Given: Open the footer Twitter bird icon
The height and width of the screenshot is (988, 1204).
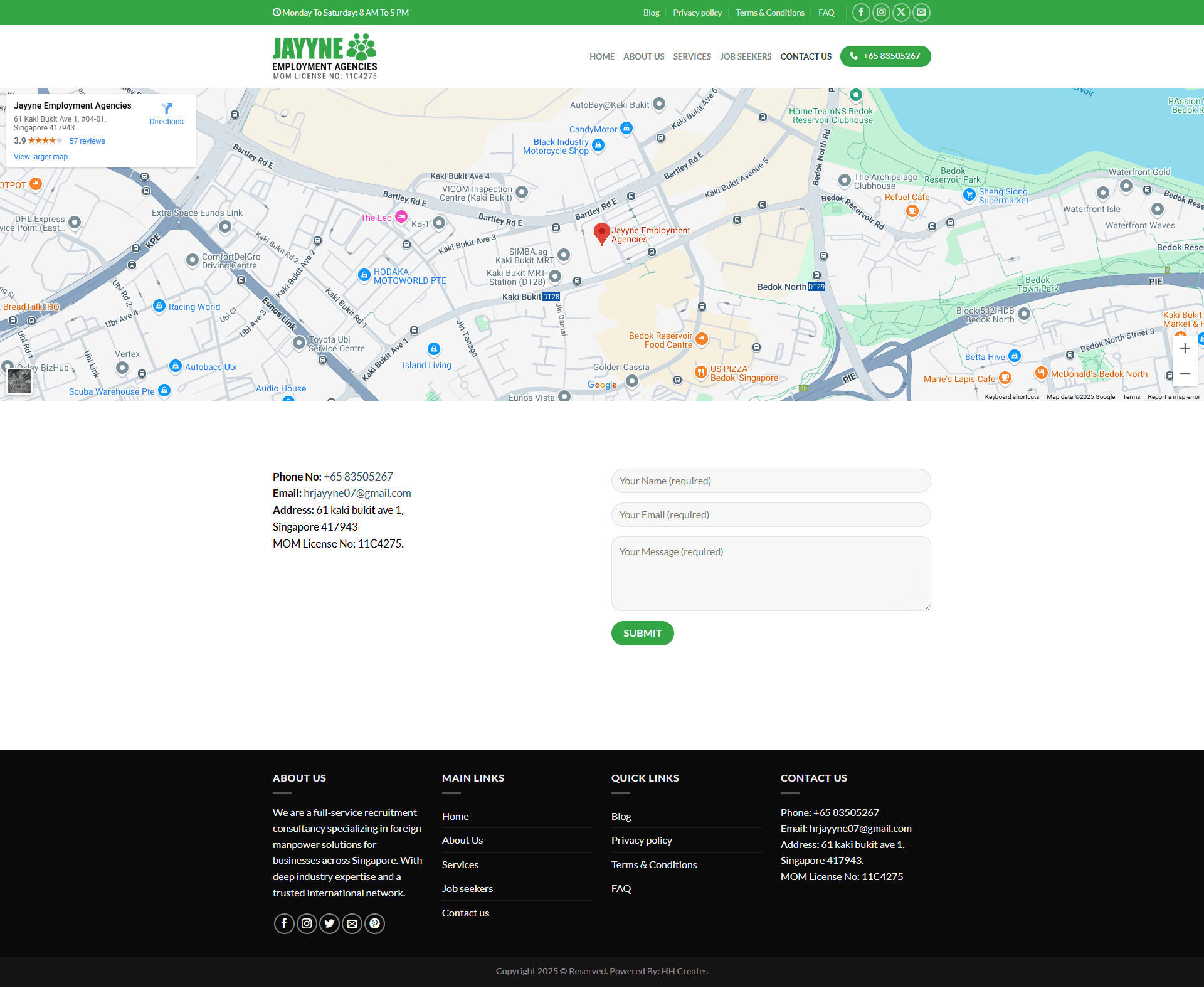Looking at the screenshot, I should 329,923.
